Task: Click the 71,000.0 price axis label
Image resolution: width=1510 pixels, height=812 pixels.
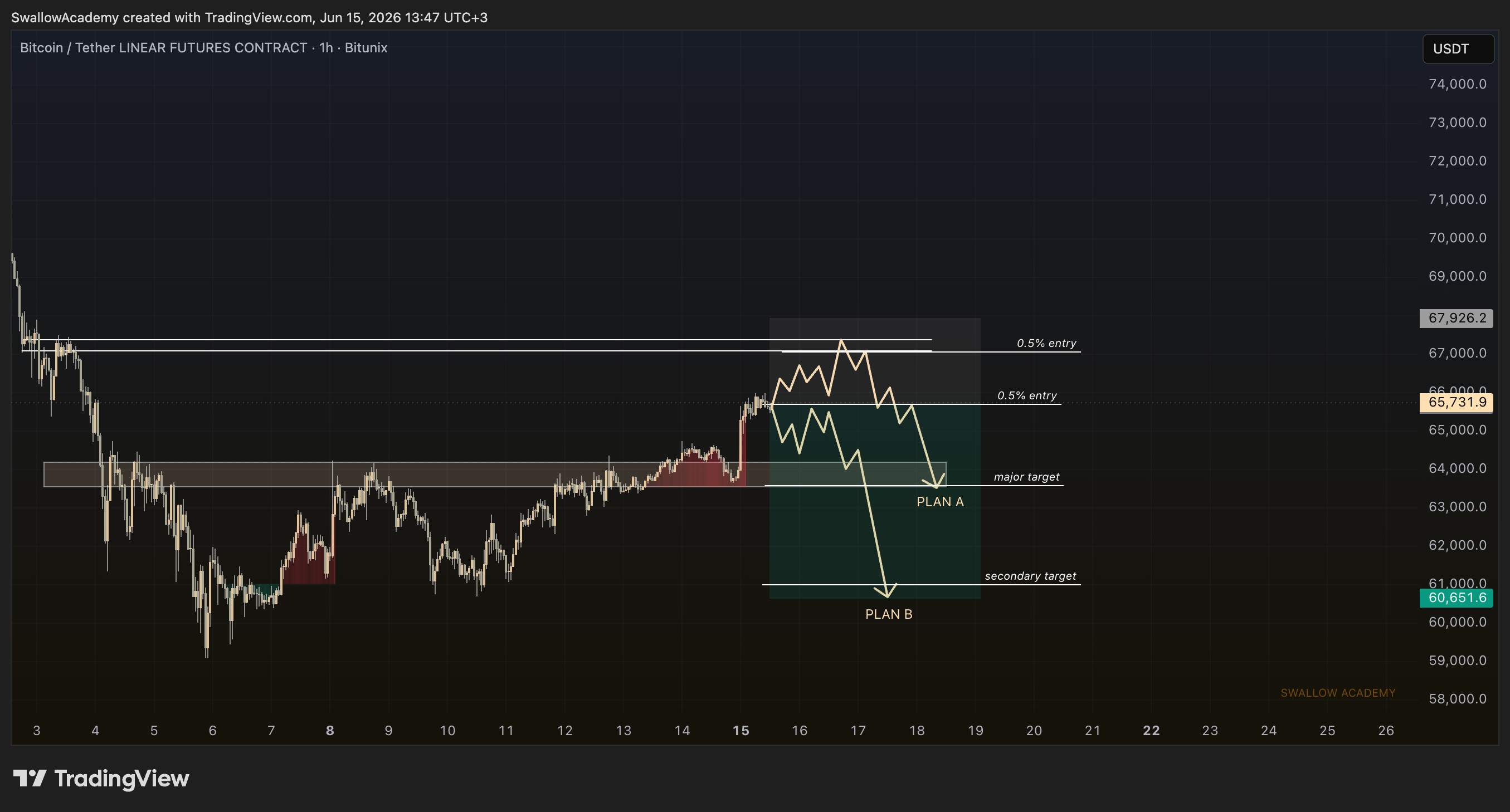Action: pyautogui.click(x=1457, y=199)
